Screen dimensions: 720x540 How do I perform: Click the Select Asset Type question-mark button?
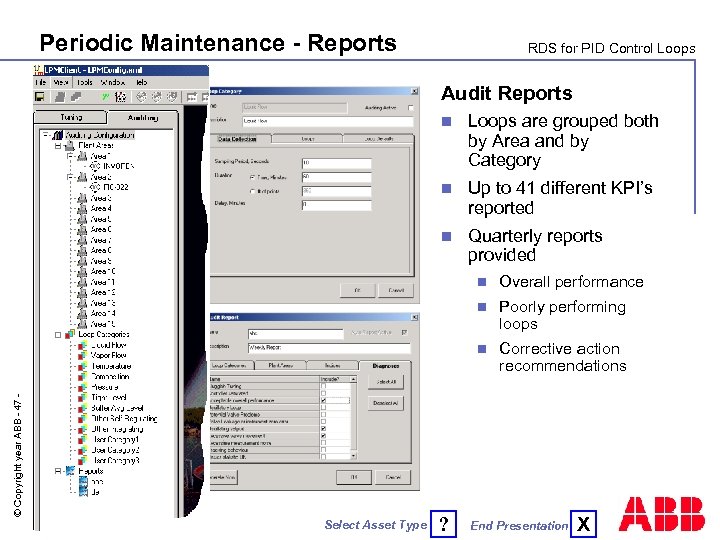(x=444, y=523)
